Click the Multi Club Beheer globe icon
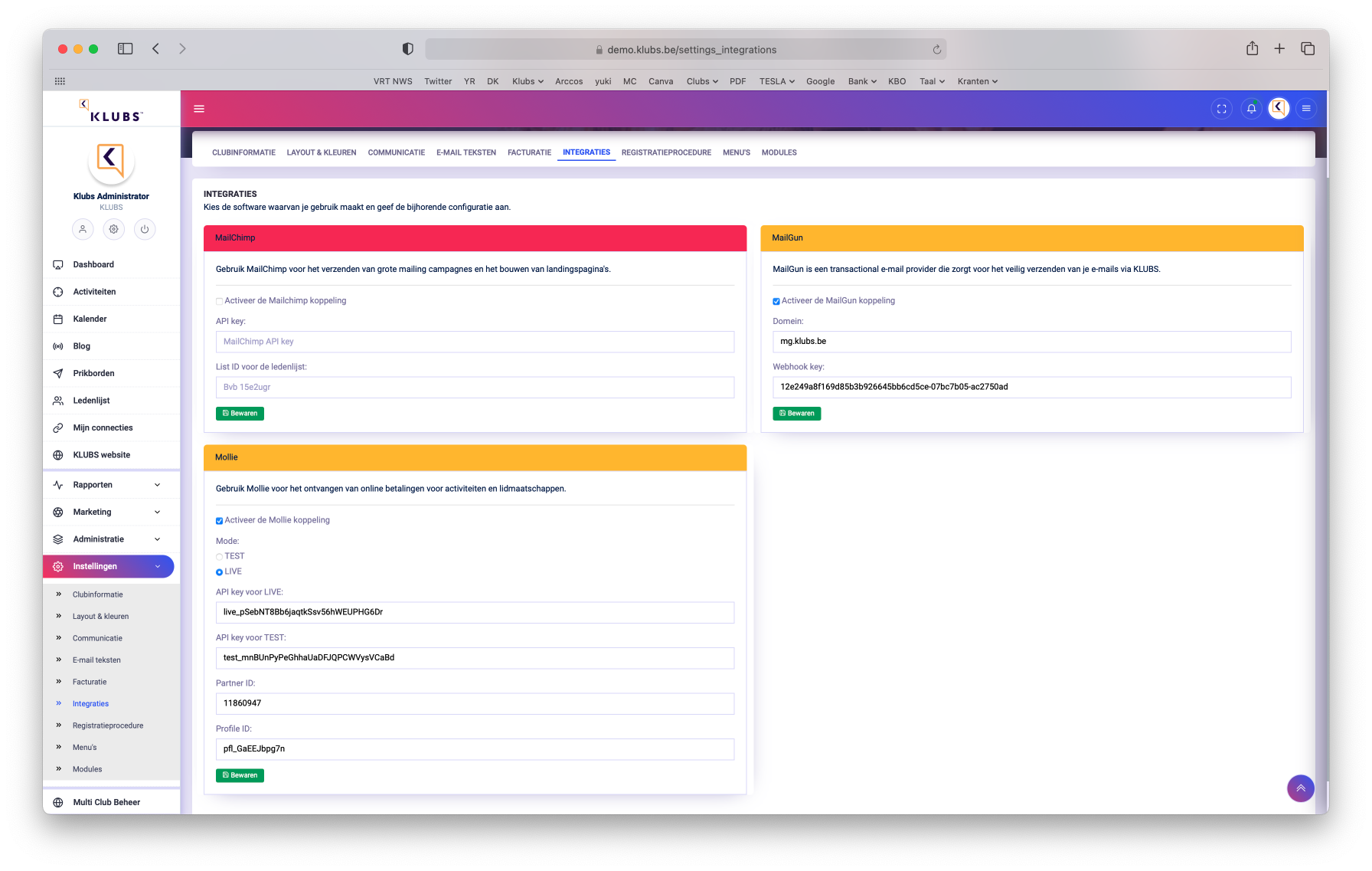1372x871 pixels. [x=58, y=803]
